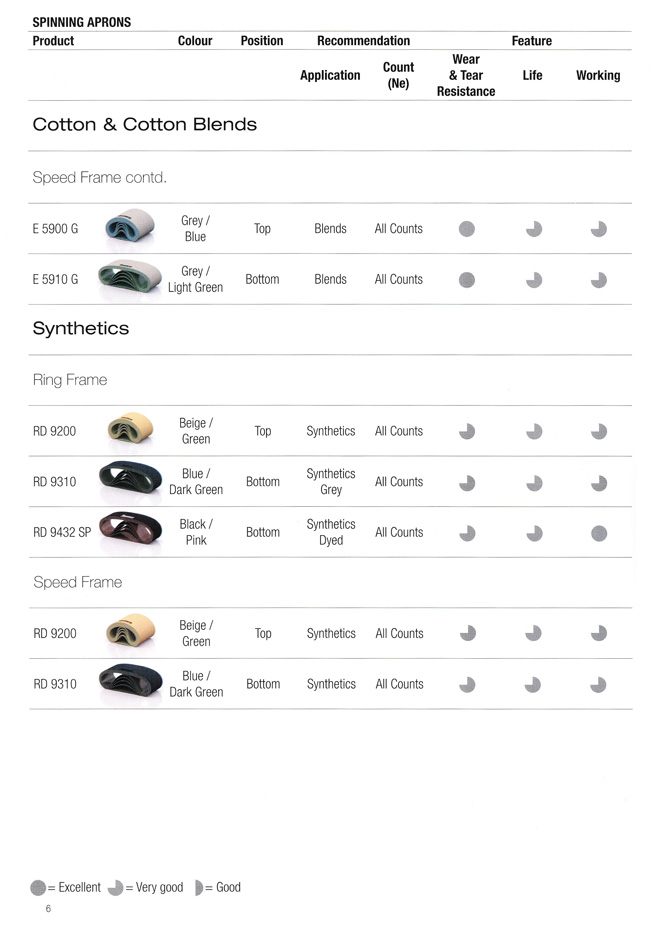This screenshot has width=650, height=925.
Task: Click the Wear & Tear Resistance header
Action: 466,75
